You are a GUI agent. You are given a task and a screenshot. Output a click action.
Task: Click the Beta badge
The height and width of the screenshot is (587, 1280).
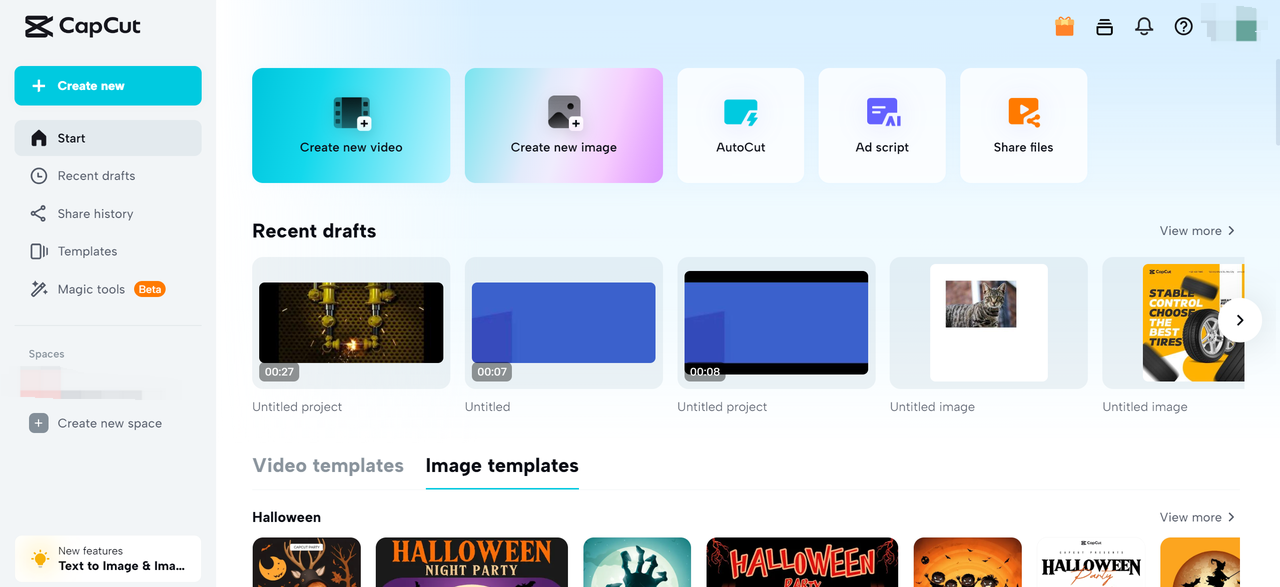pos(150,289)
